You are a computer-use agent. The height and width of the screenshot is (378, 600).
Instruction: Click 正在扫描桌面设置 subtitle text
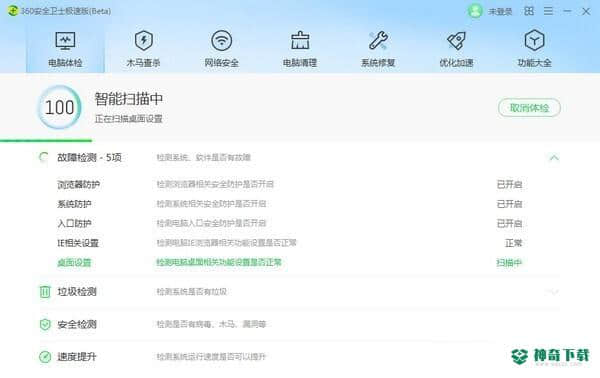point(129,119)
